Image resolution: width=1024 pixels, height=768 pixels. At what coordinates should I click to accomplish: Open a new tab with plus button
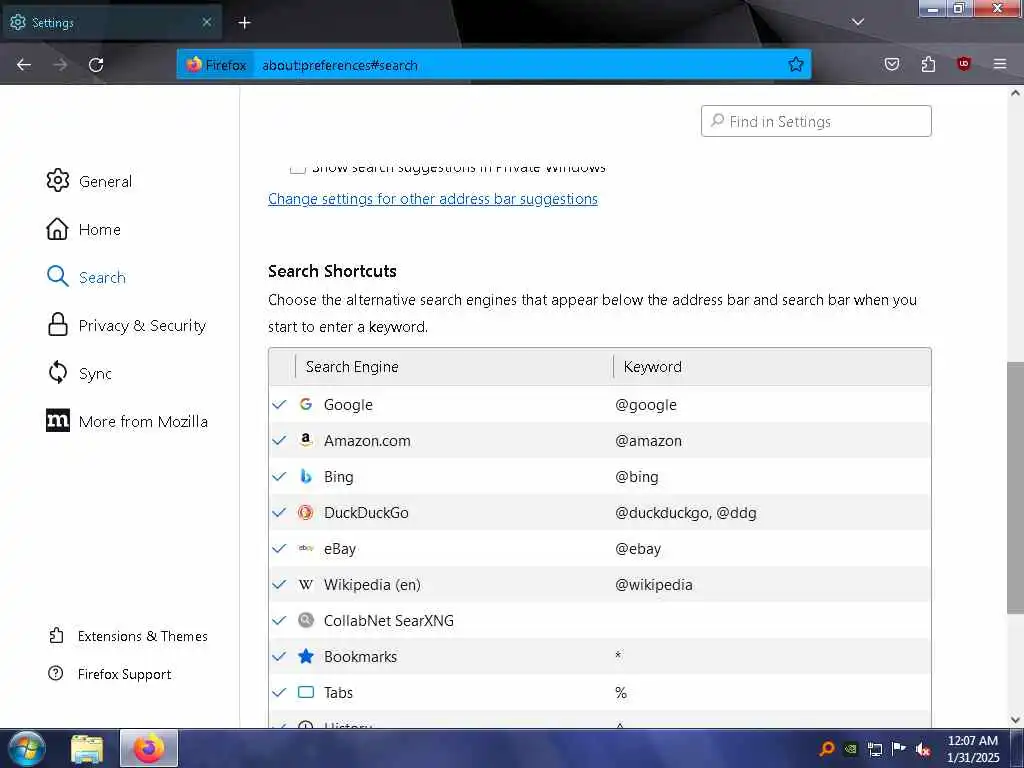tap(244, 23)
